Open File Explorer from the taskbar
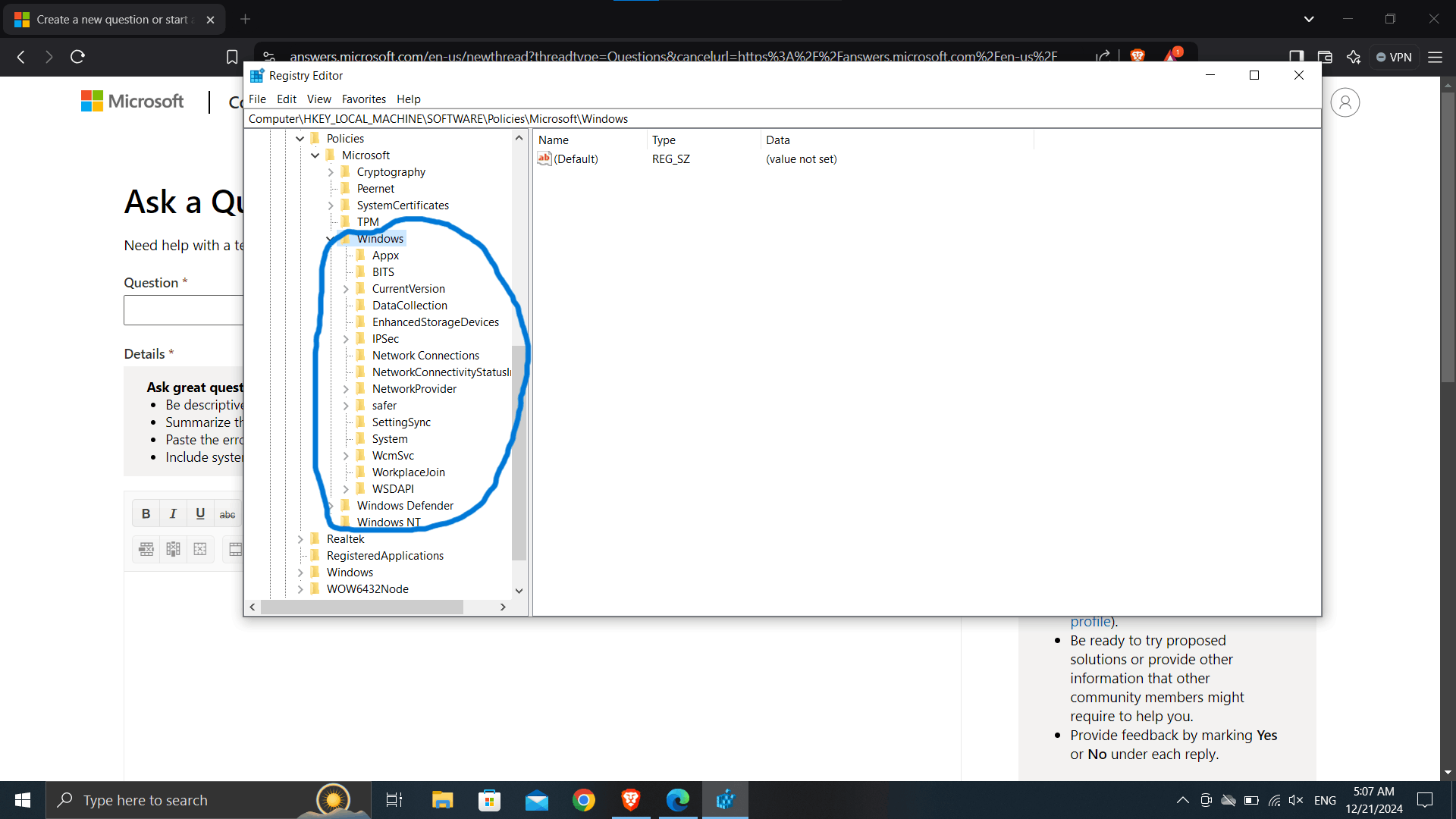1456x819 pixels. click(442, 800)
